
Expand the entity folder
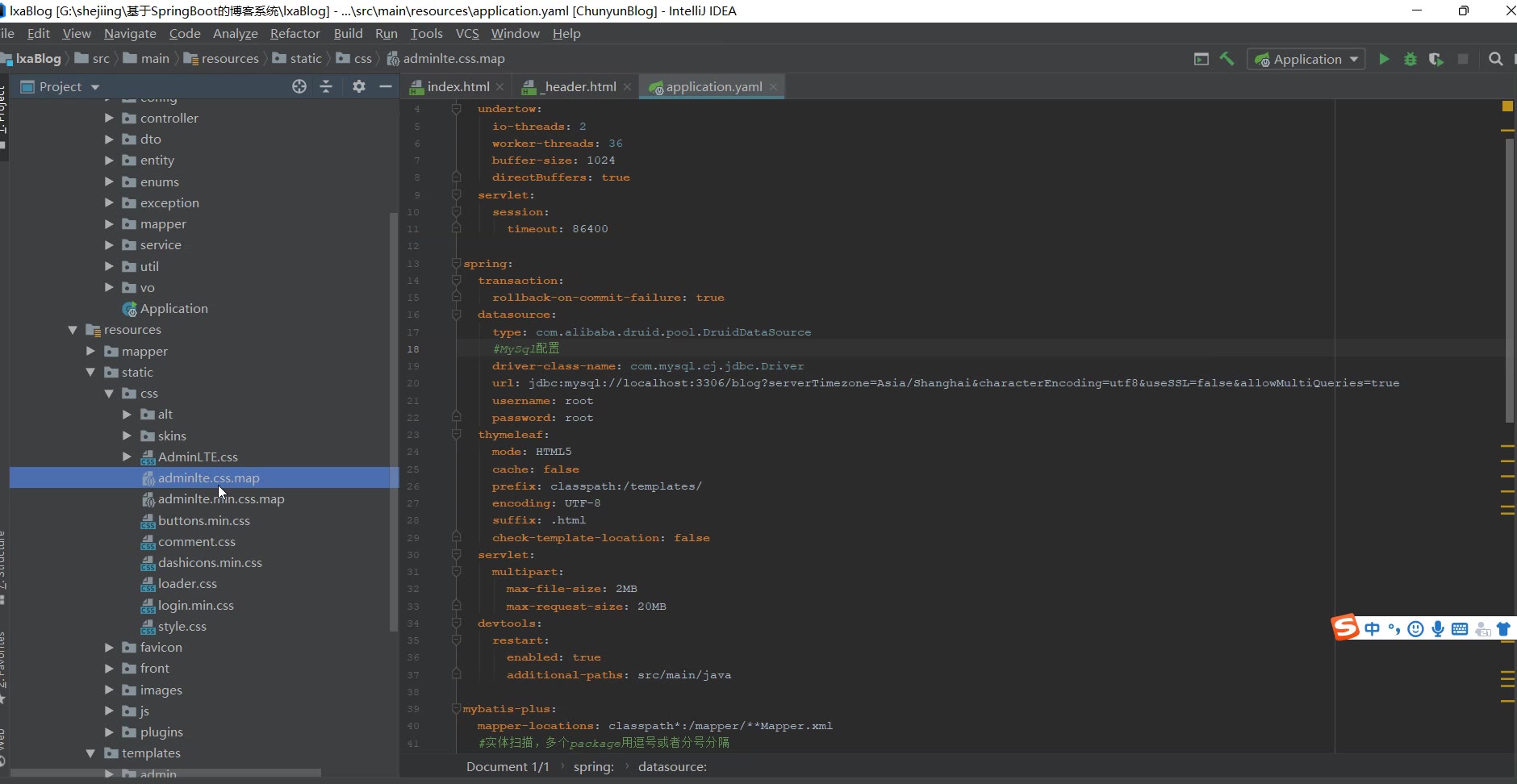(x=109, y=161)
